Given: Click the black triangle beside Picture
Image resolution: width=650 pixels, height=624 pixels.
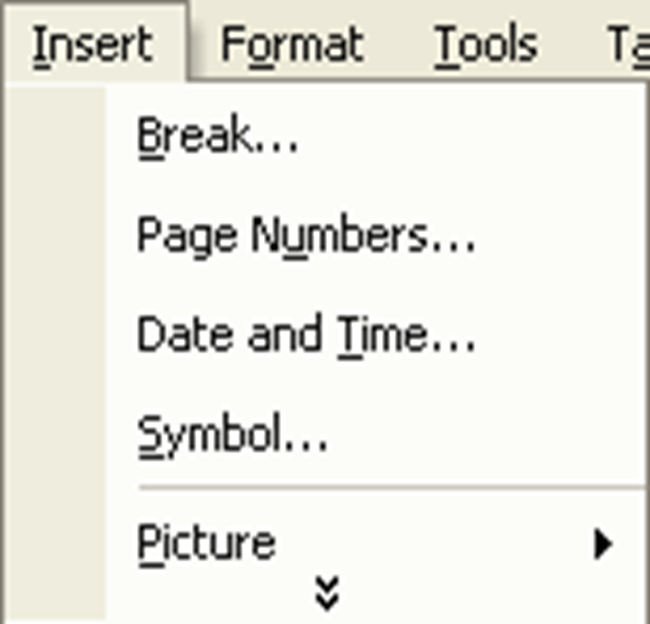Looking at the screenshot, I should [x=603, y=544].
